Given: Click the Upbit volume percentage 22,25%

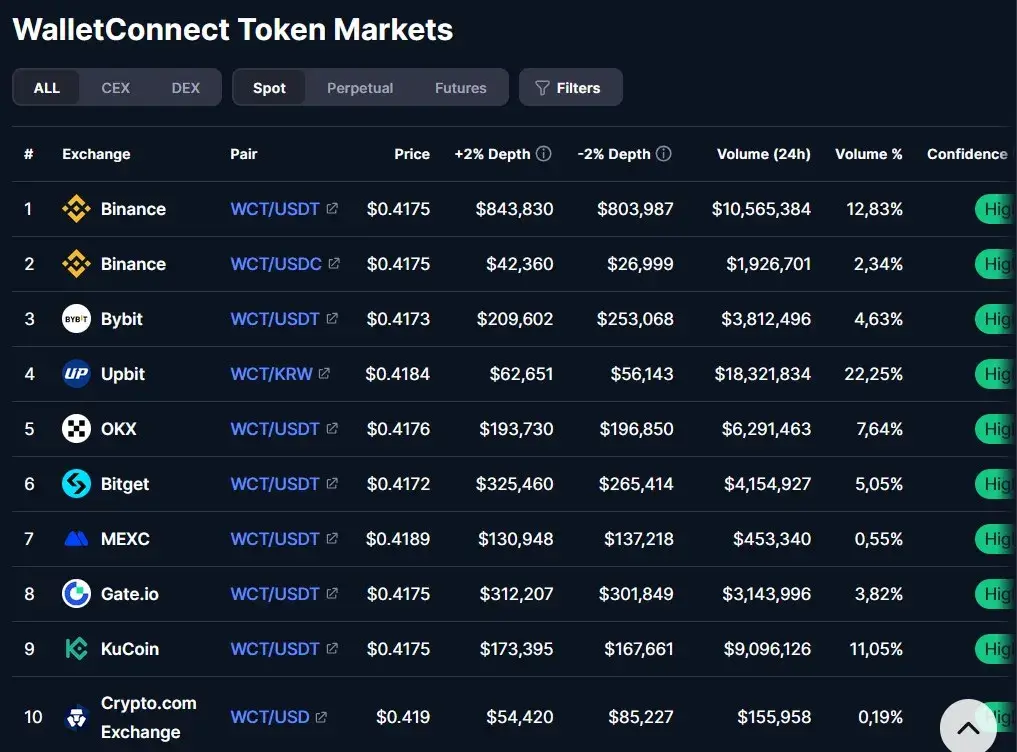Looking at the screenshot, I should 873,374.
